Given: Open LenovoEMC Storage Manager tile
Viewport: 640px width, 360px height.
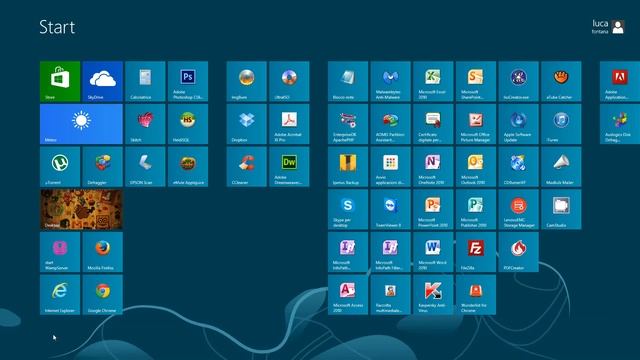Looking at the screenshot, I should (x=518, y=209).
